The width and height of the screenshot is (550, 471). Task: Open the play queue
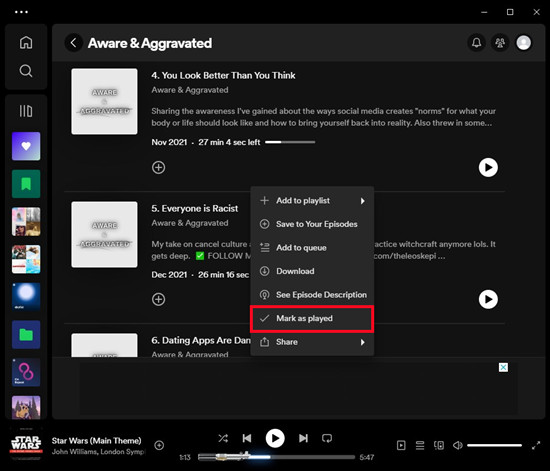(x=420, y=445)
